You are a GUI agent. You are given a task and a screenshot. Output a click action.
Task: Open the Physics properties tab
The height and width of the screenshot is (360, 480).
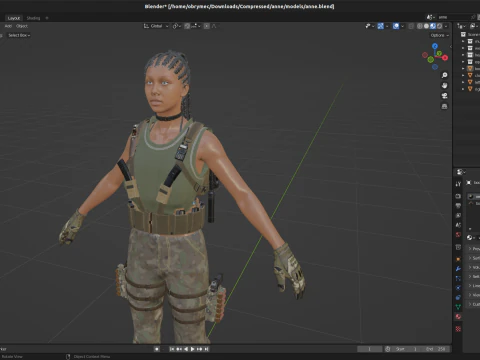458,288
